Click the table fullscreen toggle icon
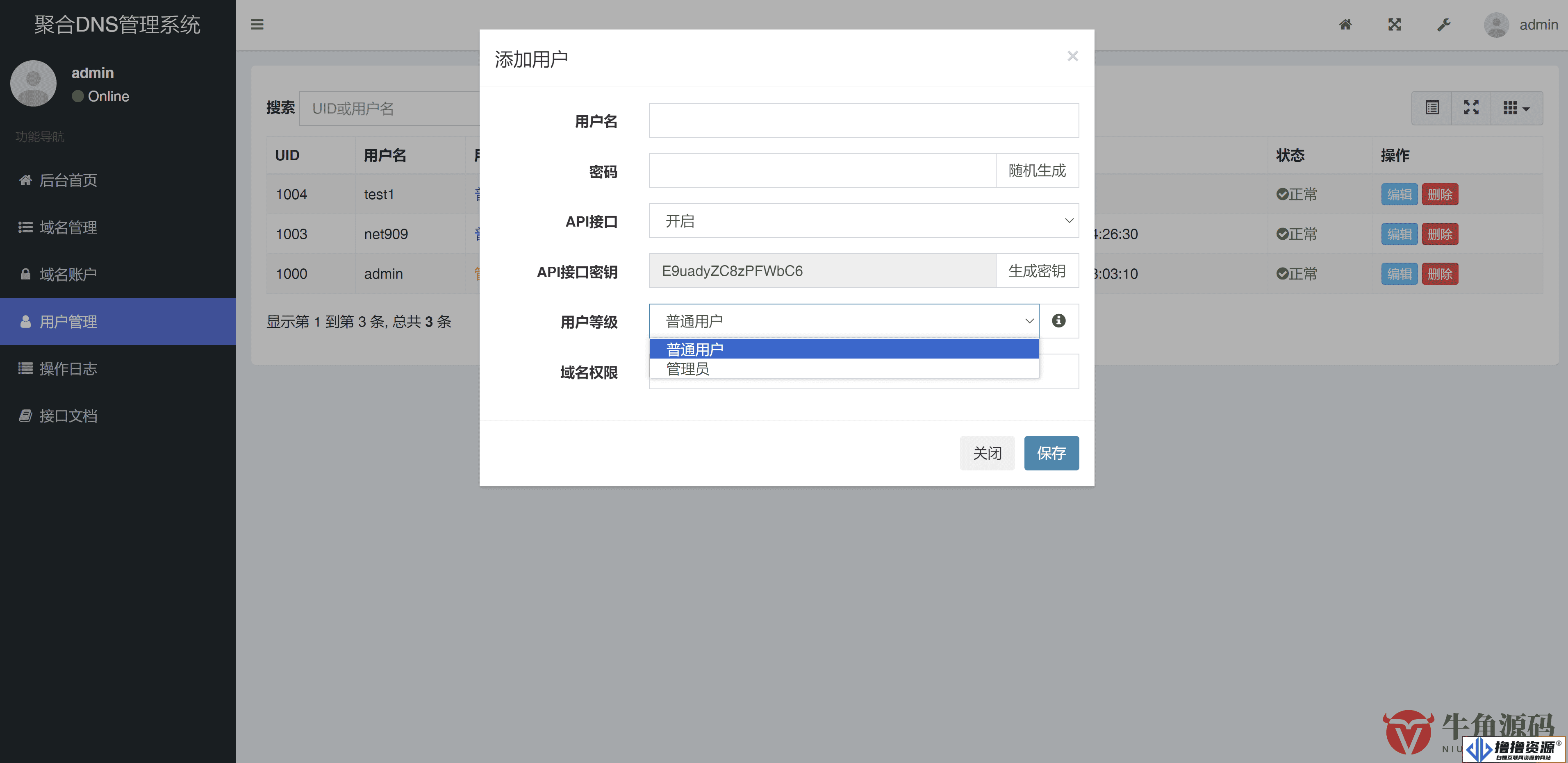Screen dimensions: 1568x763 1471,108
